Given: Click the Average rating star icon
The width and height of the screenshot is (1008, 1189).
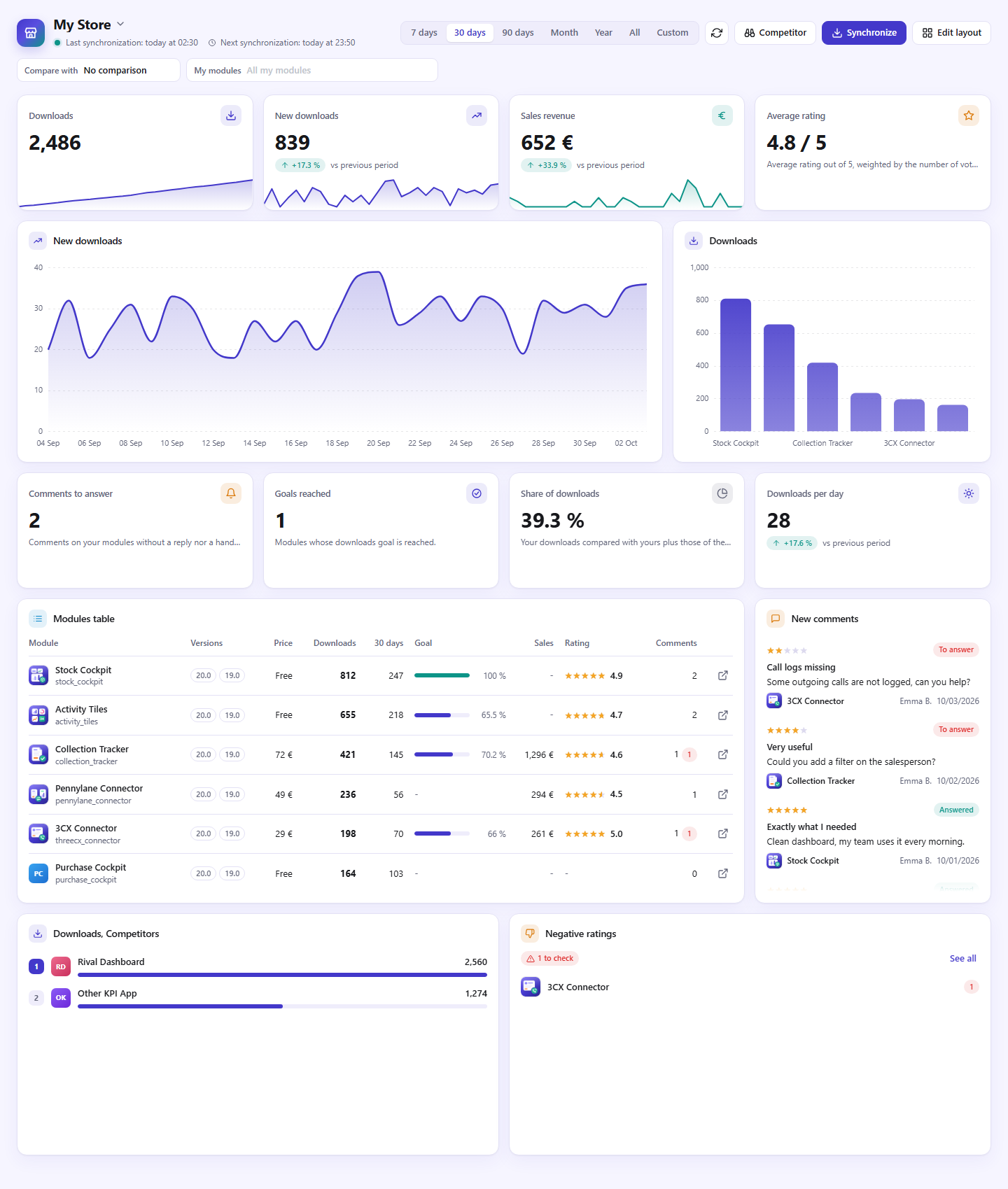Looking at the screenshot, I should click(x=969, y=115).
